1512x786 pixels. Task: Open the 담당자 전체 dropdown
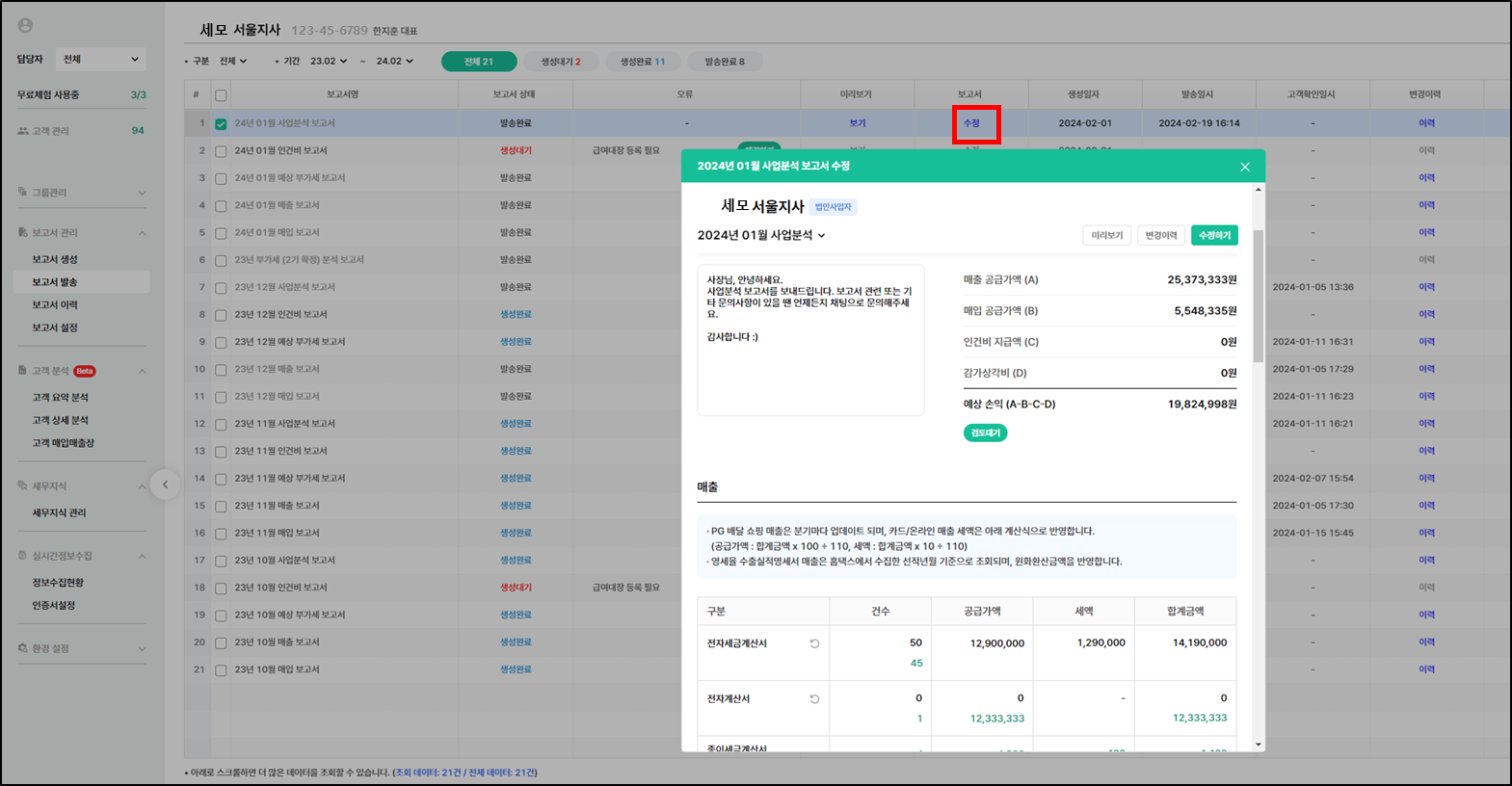[x=100, y=60]
